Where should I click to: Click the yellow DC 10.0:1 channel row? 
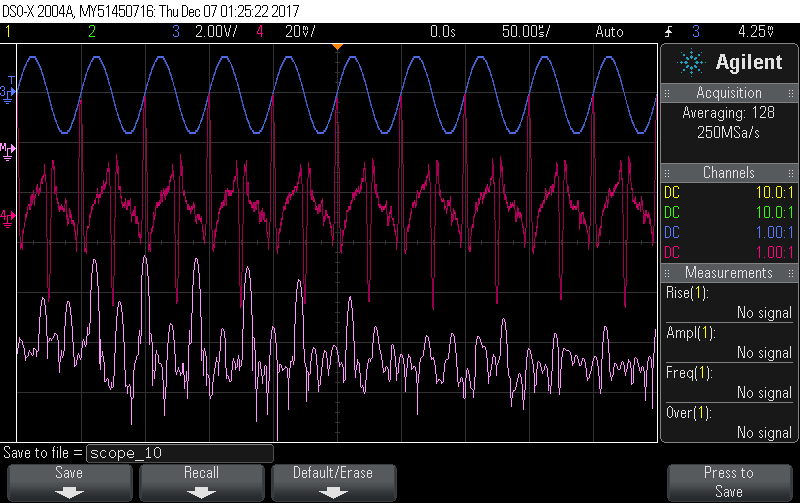(x=729, y=192)
